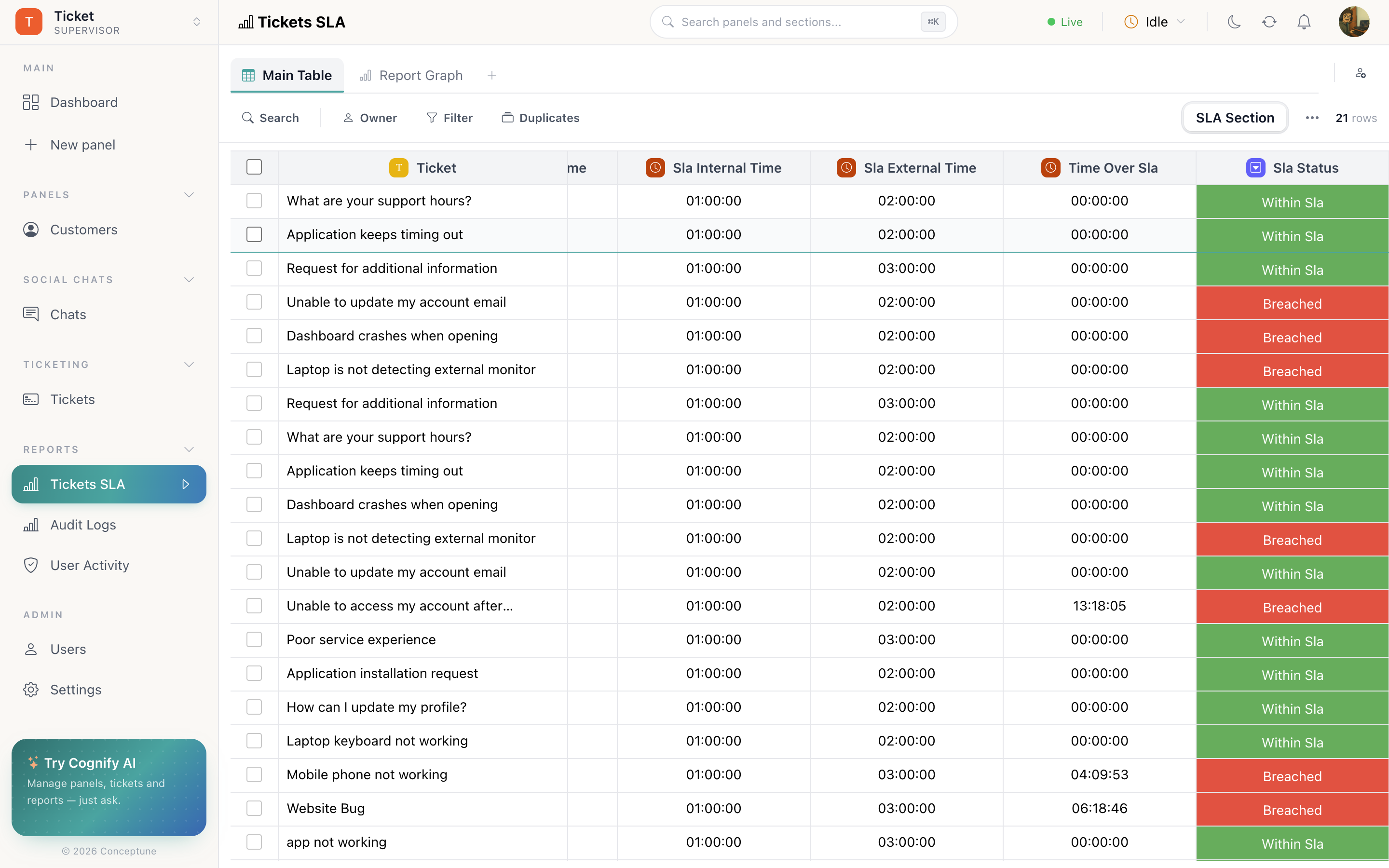
Task: Click Breached status for 'Mobile phone not working'
Action: coord(1292,775)
